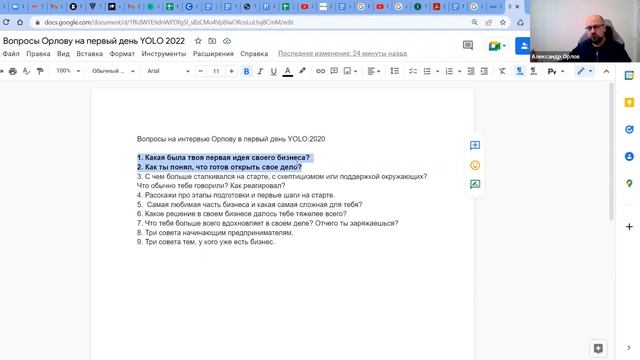Open the paragraph style dropdown Обычный

(113, 71)
